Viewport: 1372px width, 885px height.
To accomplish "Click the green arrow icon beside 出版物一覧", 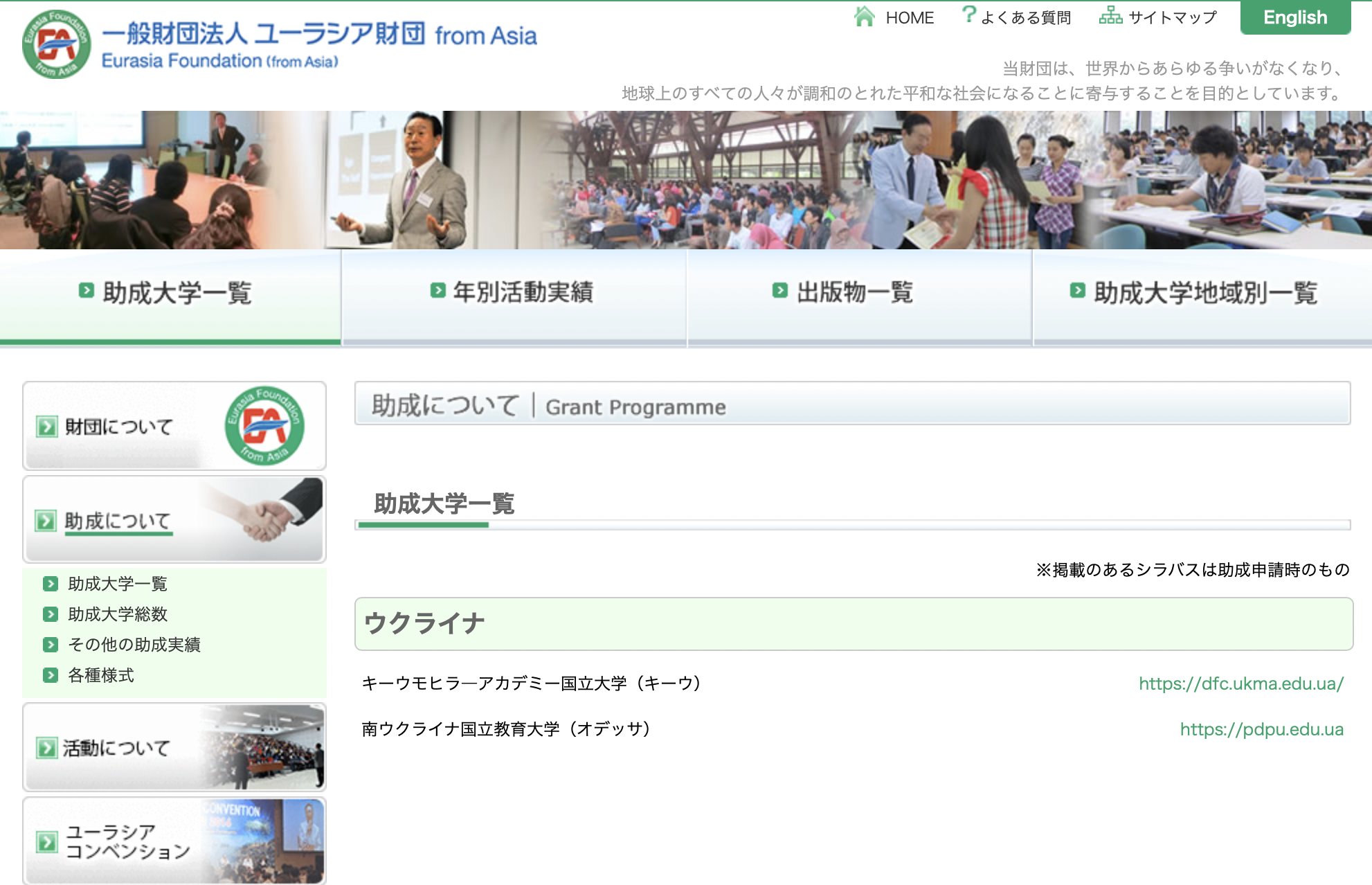I will 780,290.
